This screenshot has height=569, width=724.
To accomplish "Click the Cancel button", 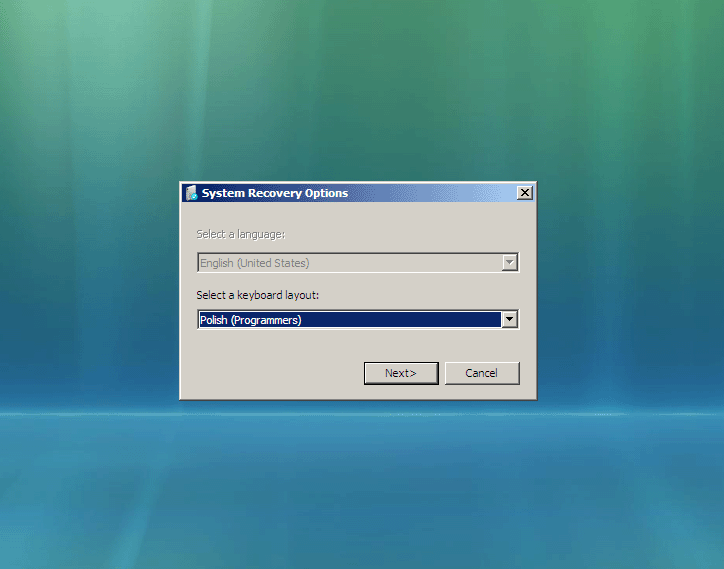I will coord(482,373).
